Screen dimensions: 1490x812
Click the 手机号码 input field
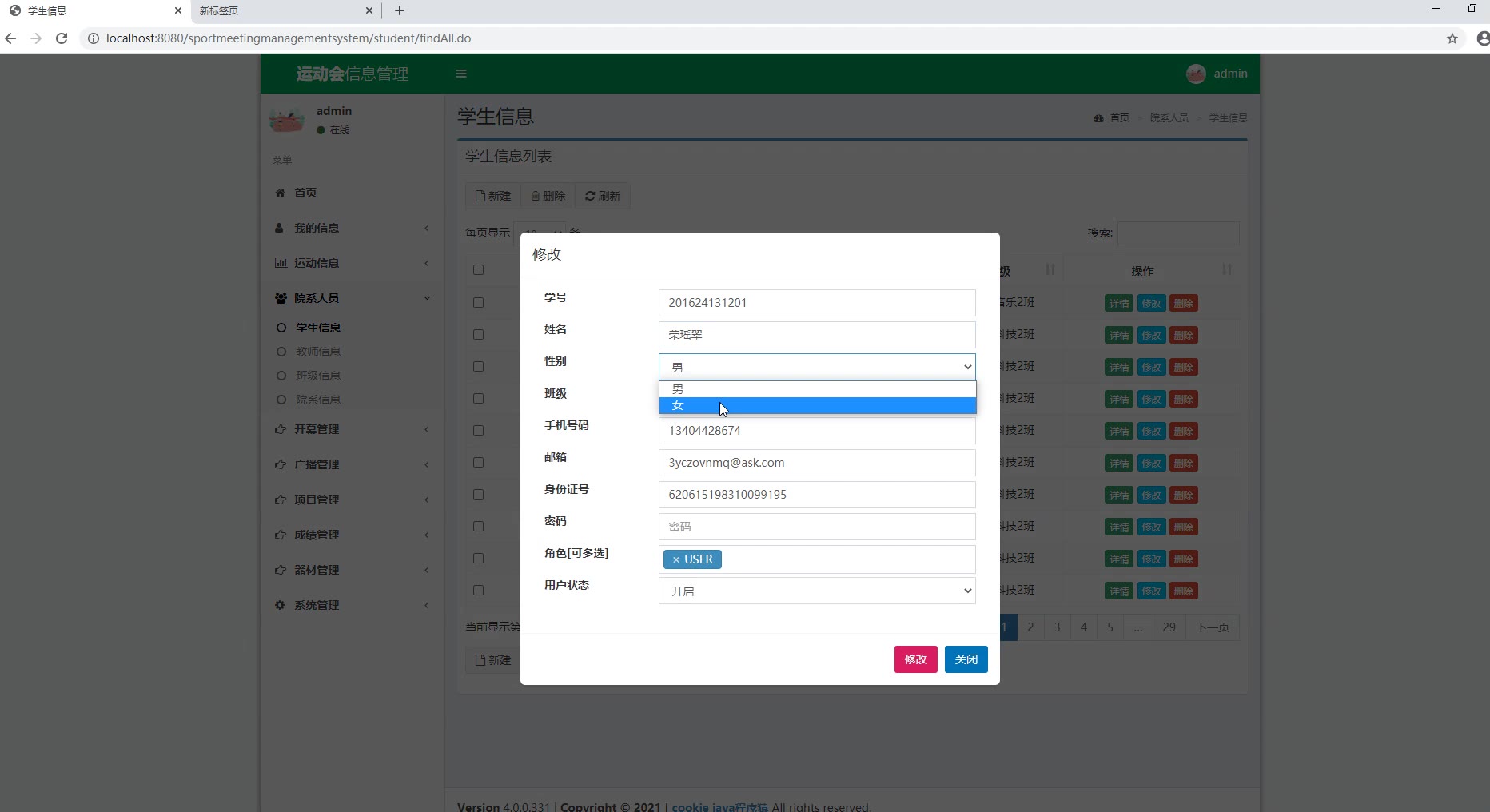(817, 431)
